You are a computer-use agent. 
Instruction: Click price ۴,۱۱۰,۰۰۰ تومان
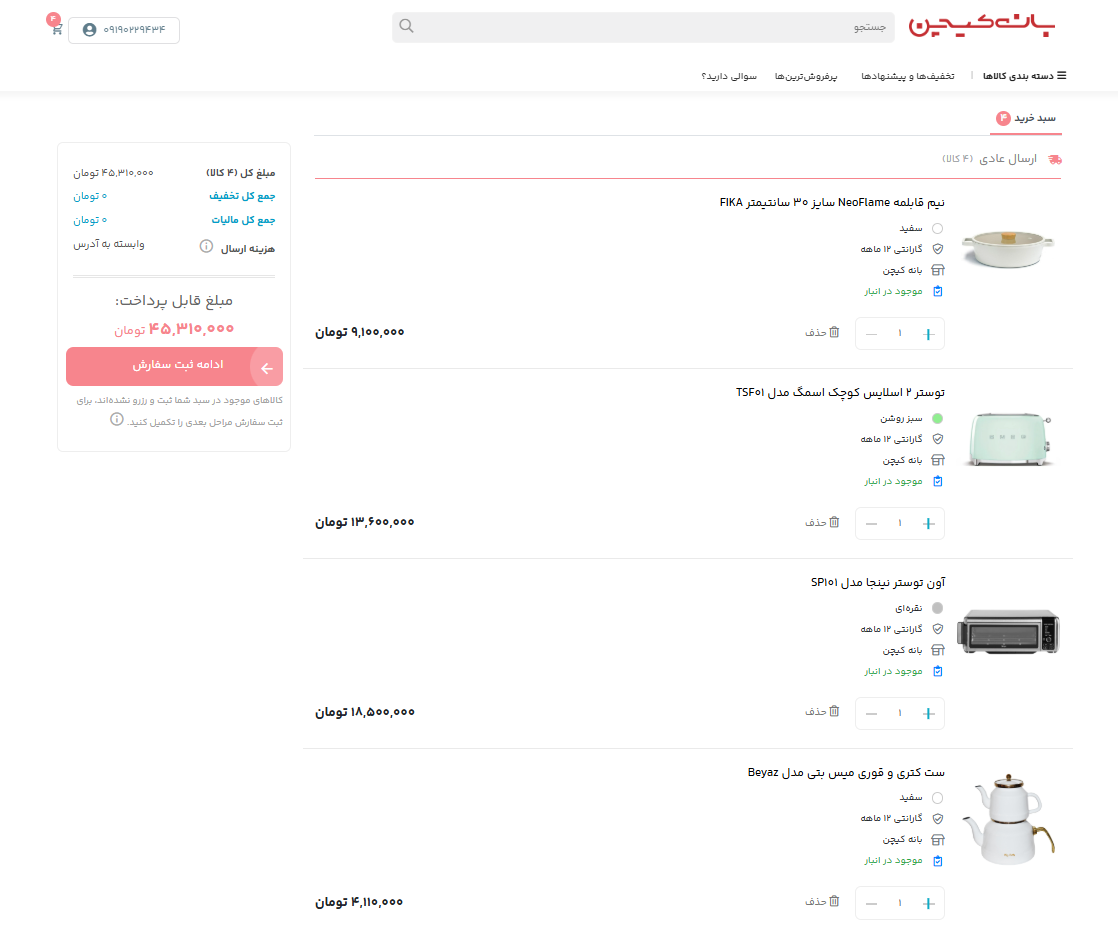point(359,902)
